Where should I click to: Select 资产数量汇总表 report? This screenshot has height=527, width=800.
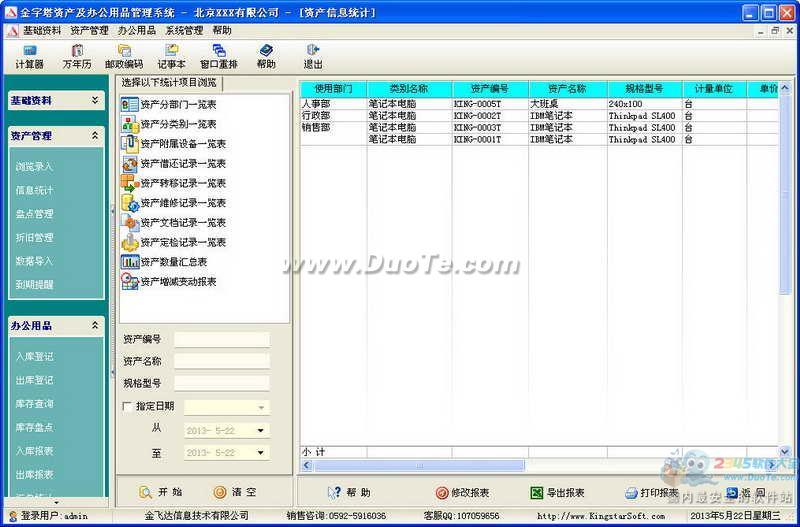[x=164, y=262]
